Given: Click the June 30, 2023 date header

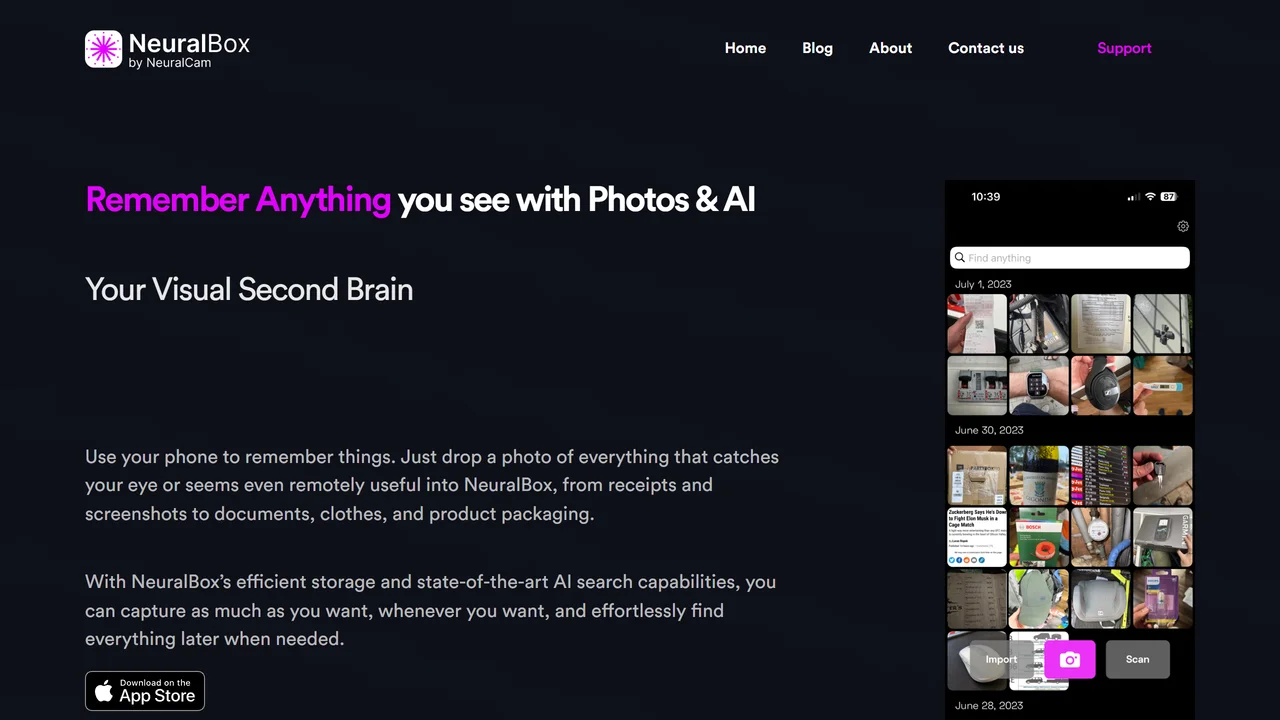Looking at the screenshot, I should point(989,430).
